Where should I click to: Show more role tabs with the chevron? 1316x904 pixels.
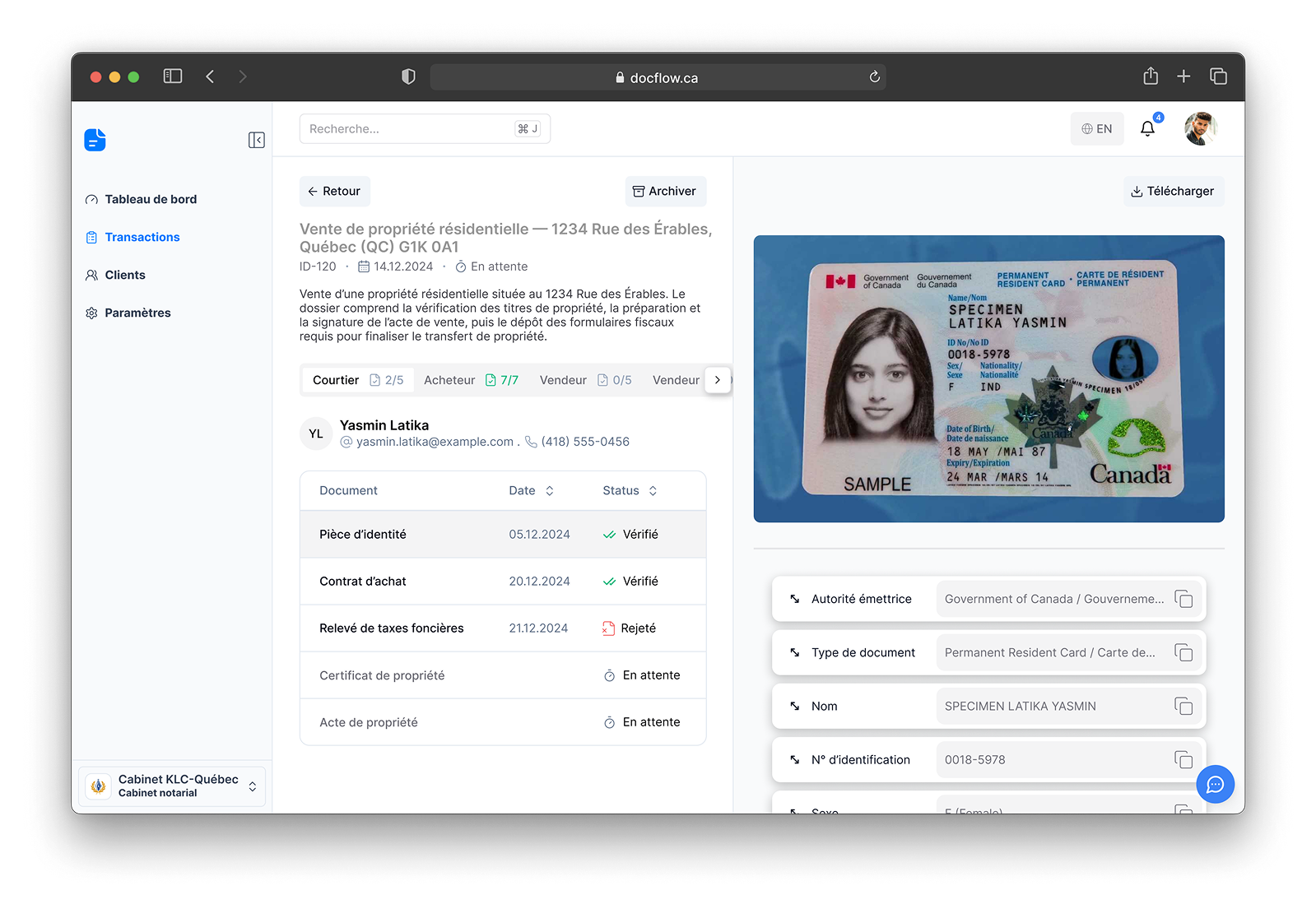click(x=718, y=380)
